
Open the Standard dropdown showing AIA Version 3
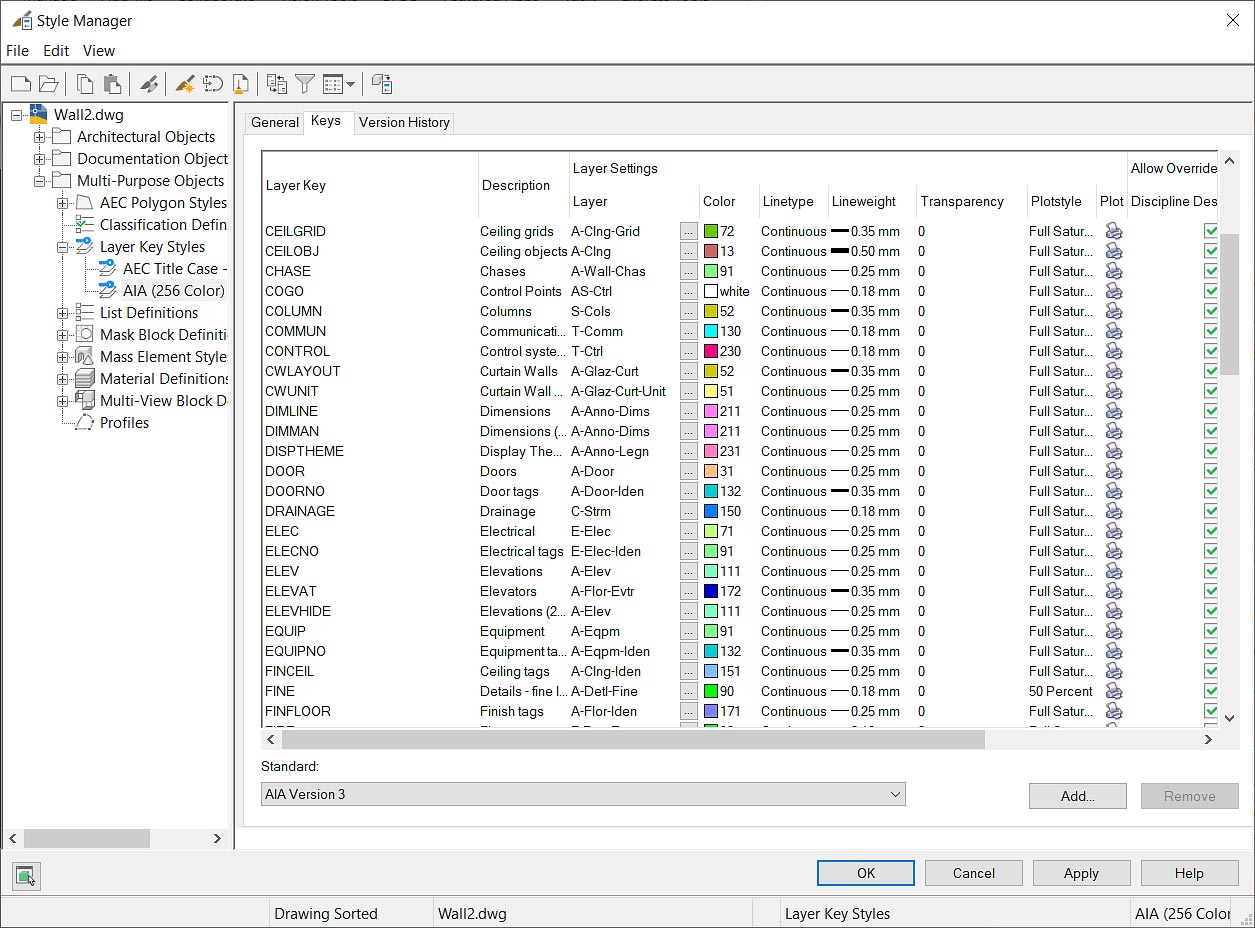coord(583,794)
